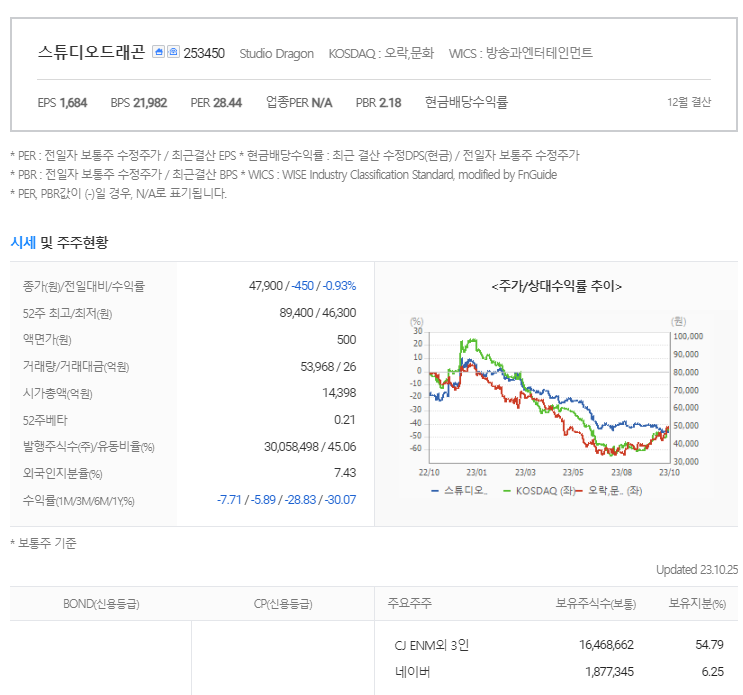This screenshot has height=695, width=743.
Task: Click the red 오락,문 (좌) legend entry
Action: (x=609, y=491)
